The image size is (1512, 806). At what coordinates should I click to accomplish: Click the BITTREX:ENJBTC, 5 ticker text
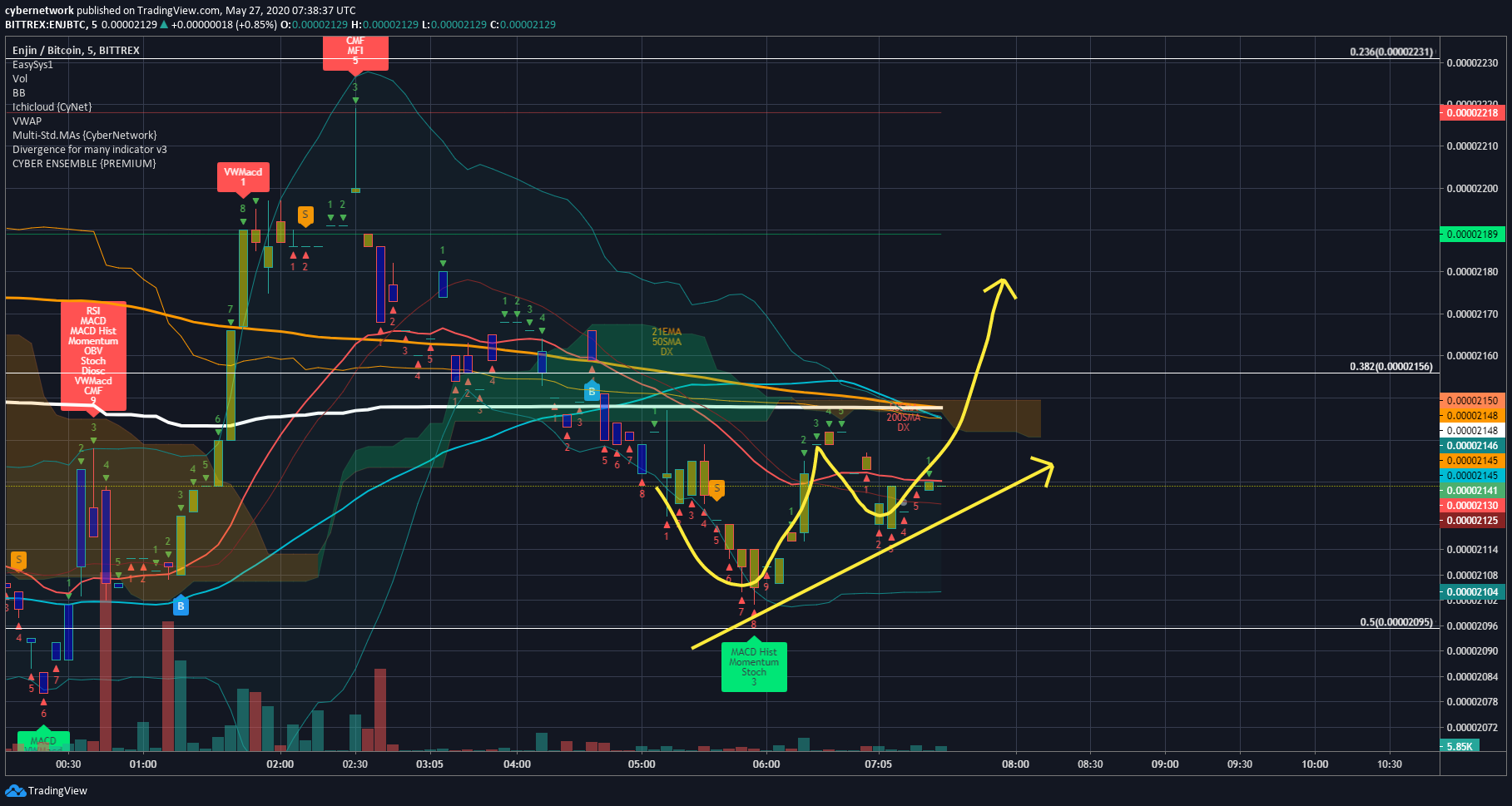(52, 25)
